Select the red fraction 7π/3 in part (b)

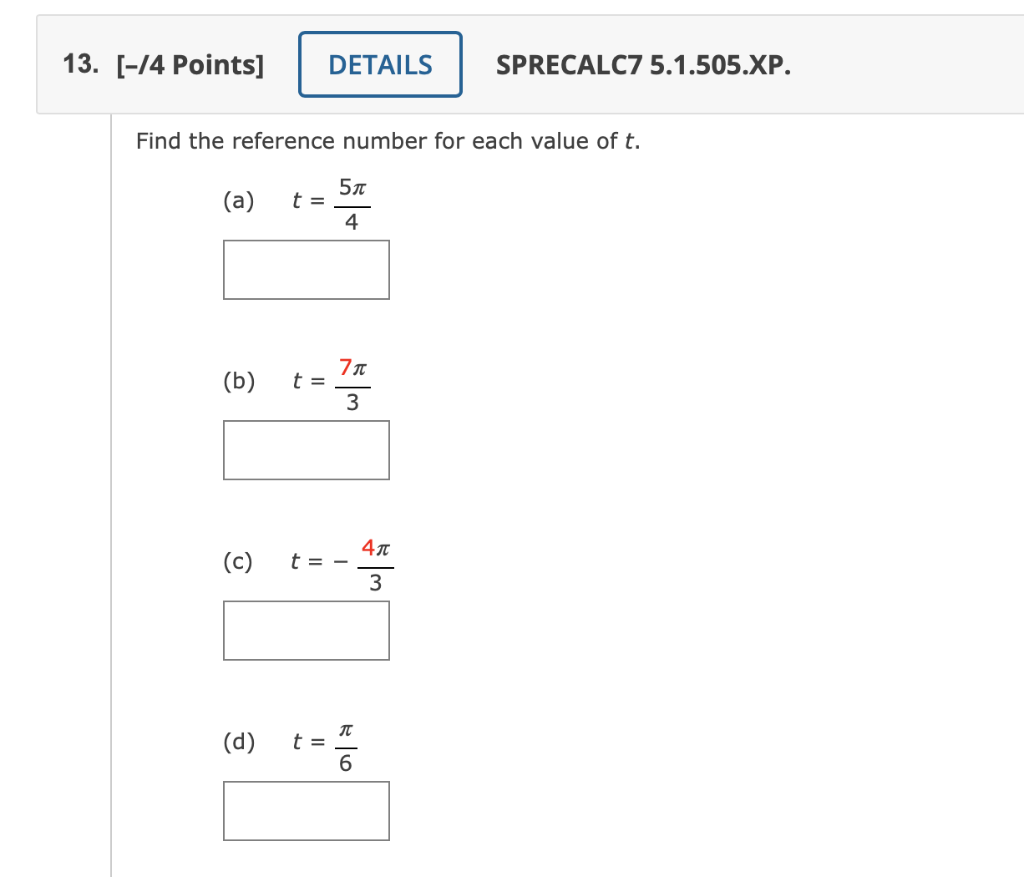tap(350, 381)
